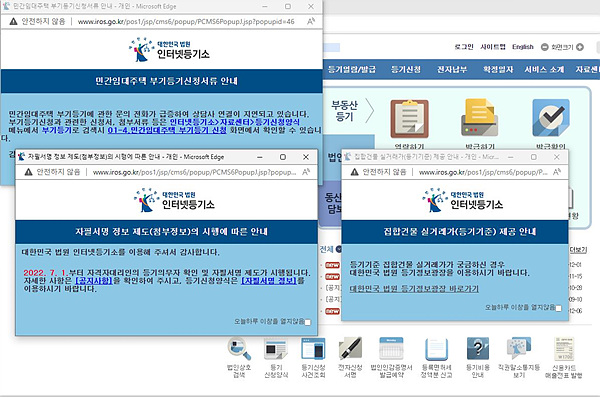Open the 등기신청 사건조회 icon
The image size is (600, 398).
[x=313, y=349]
